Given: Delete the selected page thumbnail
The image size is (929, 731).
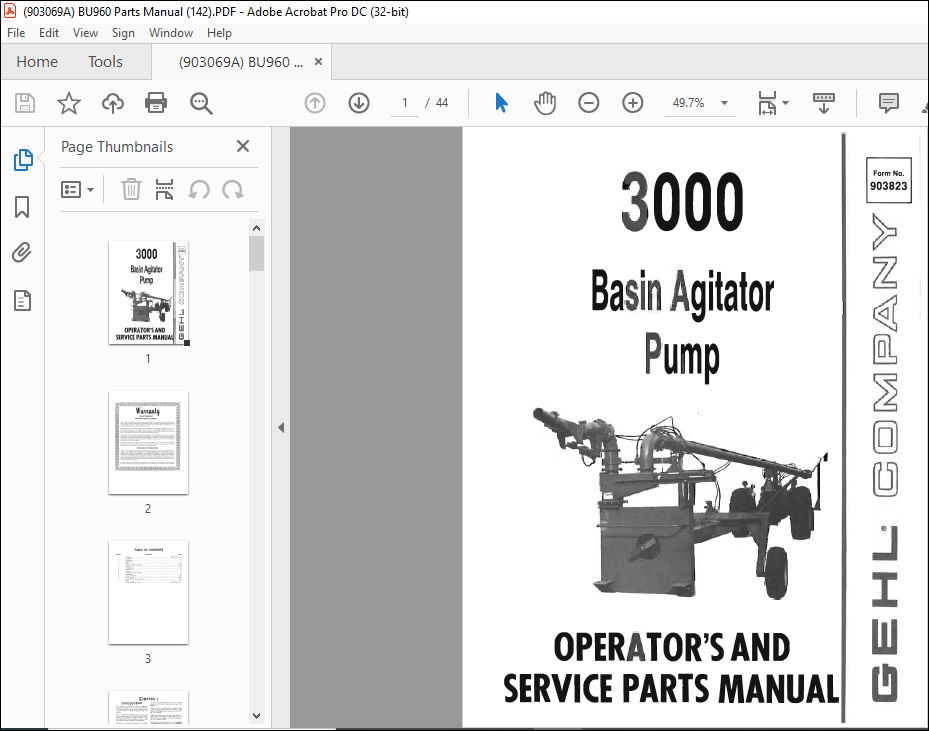Looking at the screenshot, I should 131,189.
